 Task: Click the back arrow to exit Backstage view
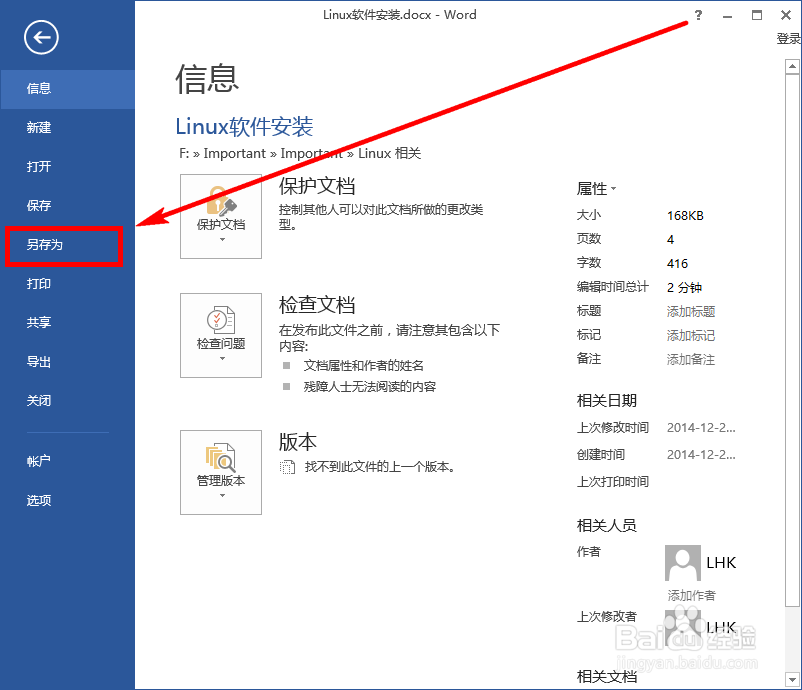[x=40, y=38]
